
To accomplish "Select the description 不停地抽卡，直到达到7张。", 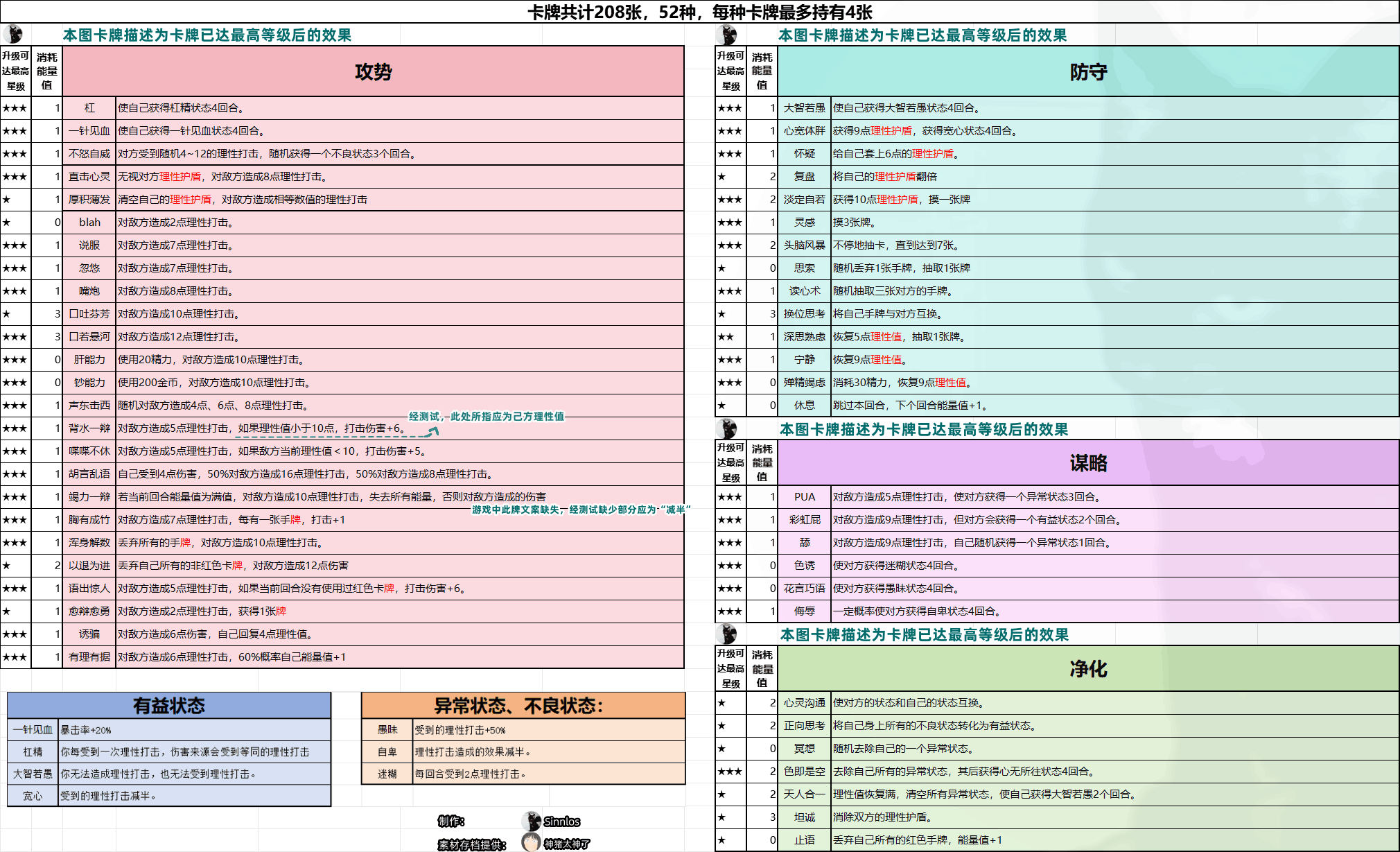I will tap(895, 245).
